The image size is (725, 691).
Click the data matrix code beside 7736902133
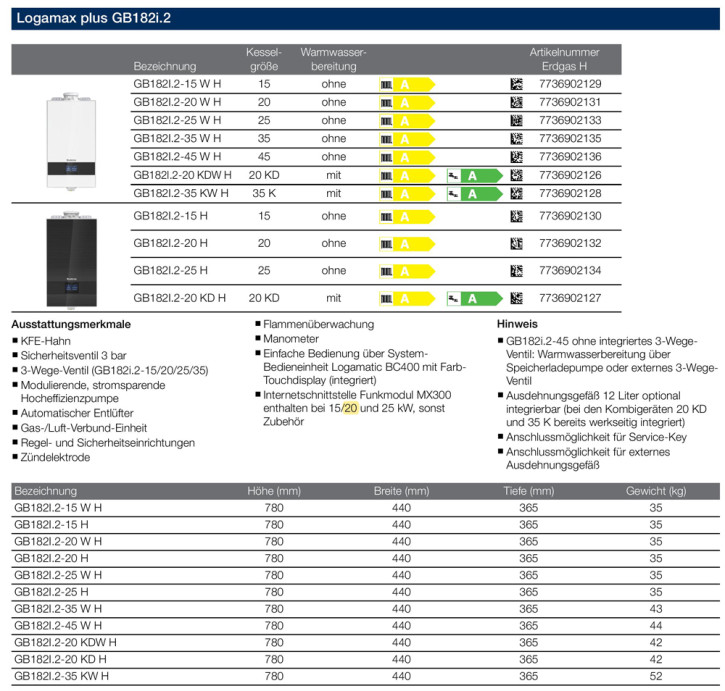coord(516,121)
